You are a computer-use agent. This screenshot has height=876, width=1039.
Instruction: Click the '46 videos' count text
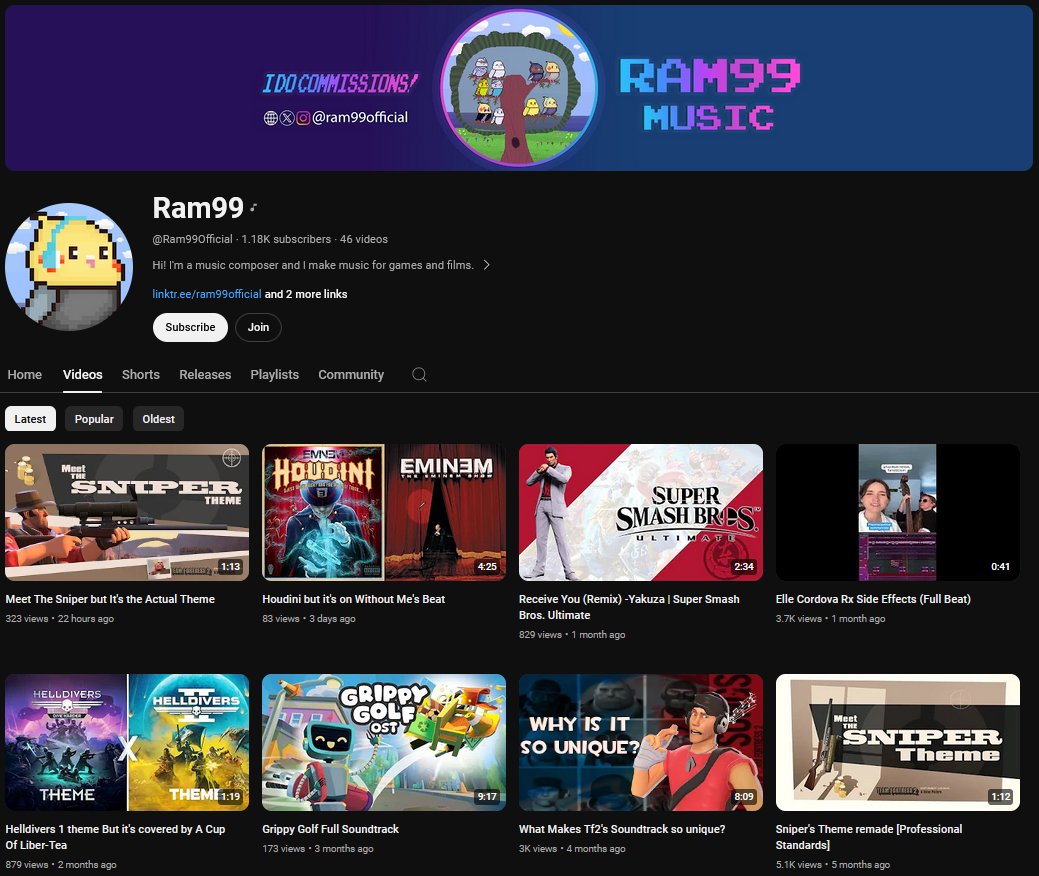(364, 239)
